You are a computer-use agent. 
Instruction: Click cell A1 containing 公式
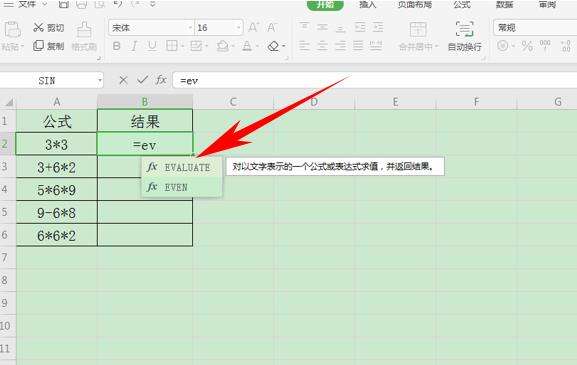[57, 121]
